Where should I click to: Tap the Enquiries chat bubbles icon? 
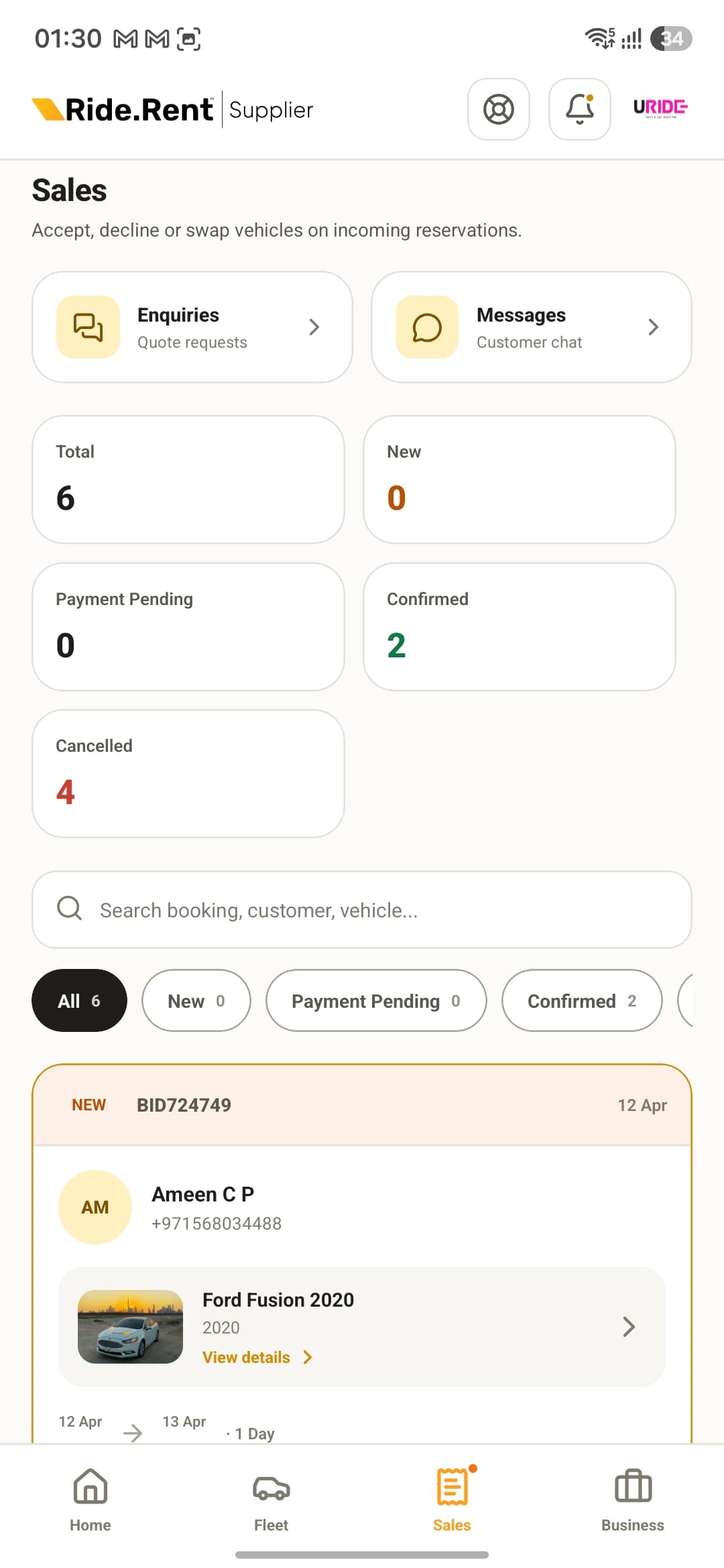tap(88, 327)
